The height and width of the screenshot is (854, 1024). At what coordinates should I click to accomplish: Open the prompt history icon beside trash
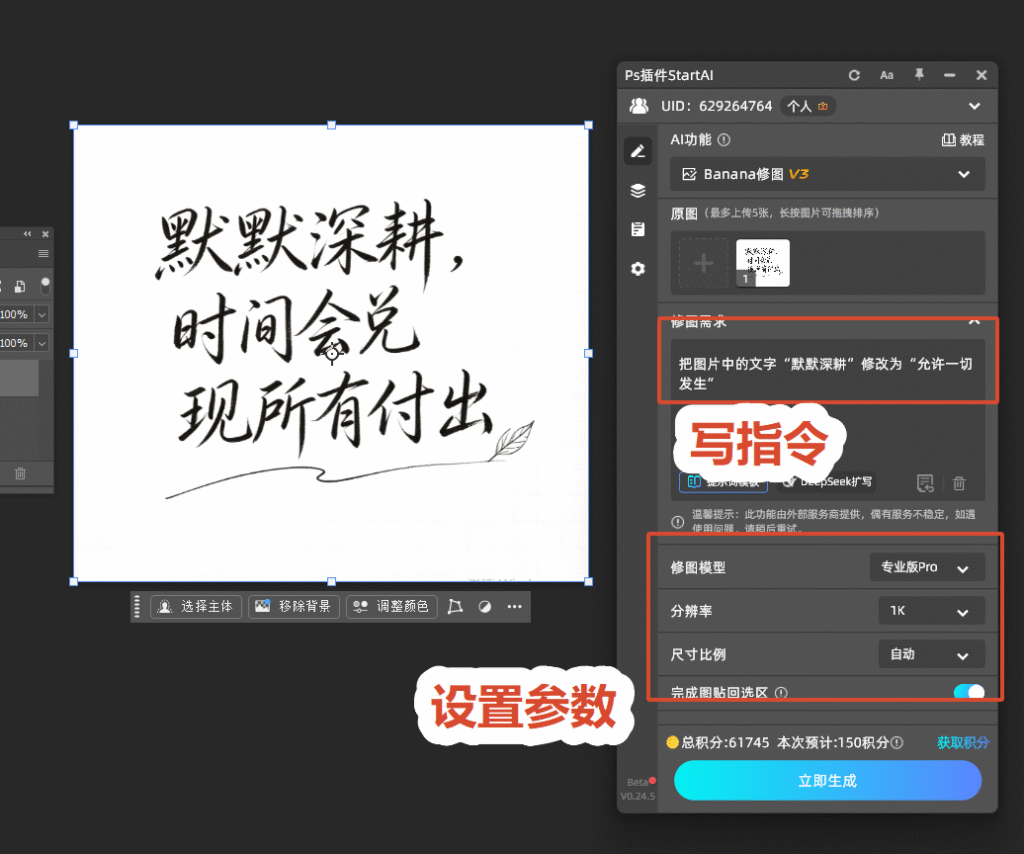(925, 482)
